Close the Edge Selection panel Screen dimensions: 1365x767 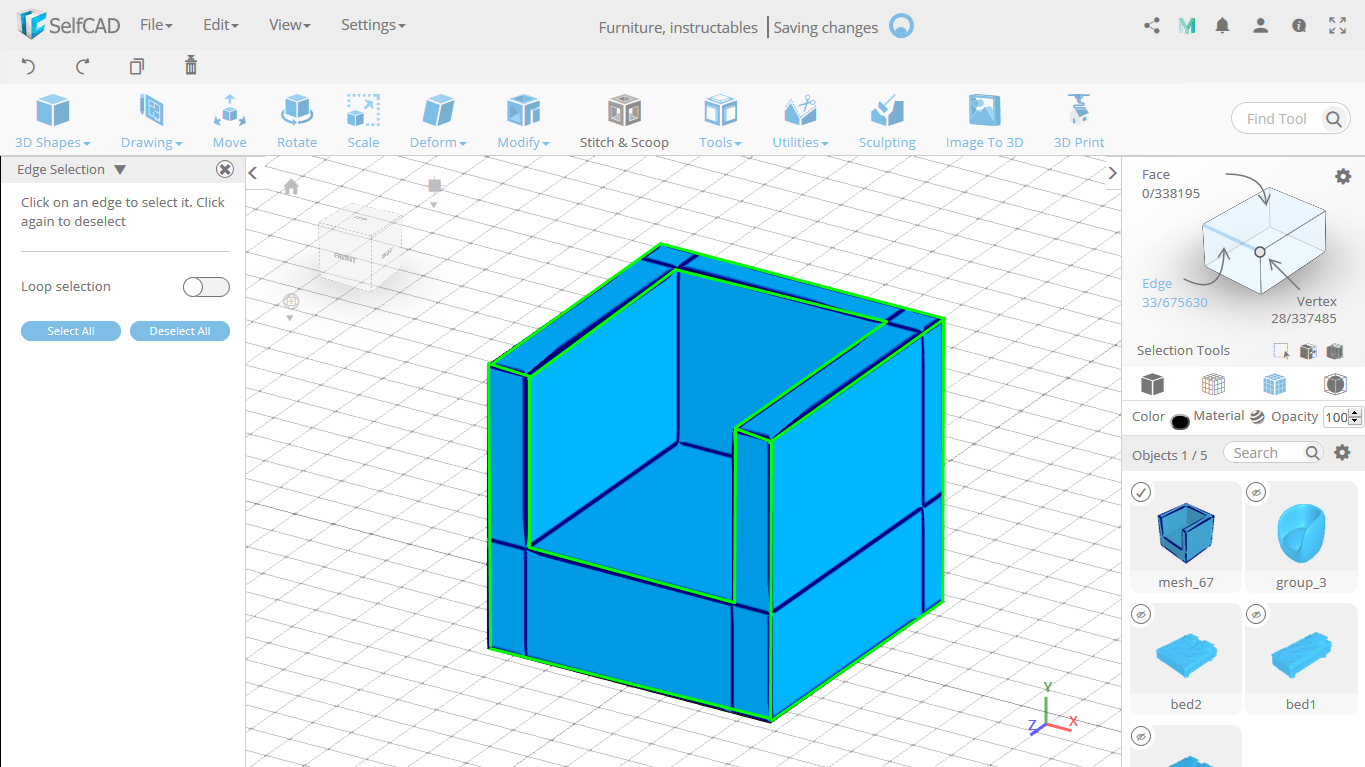pyautogui.click(x=225, y=170)
